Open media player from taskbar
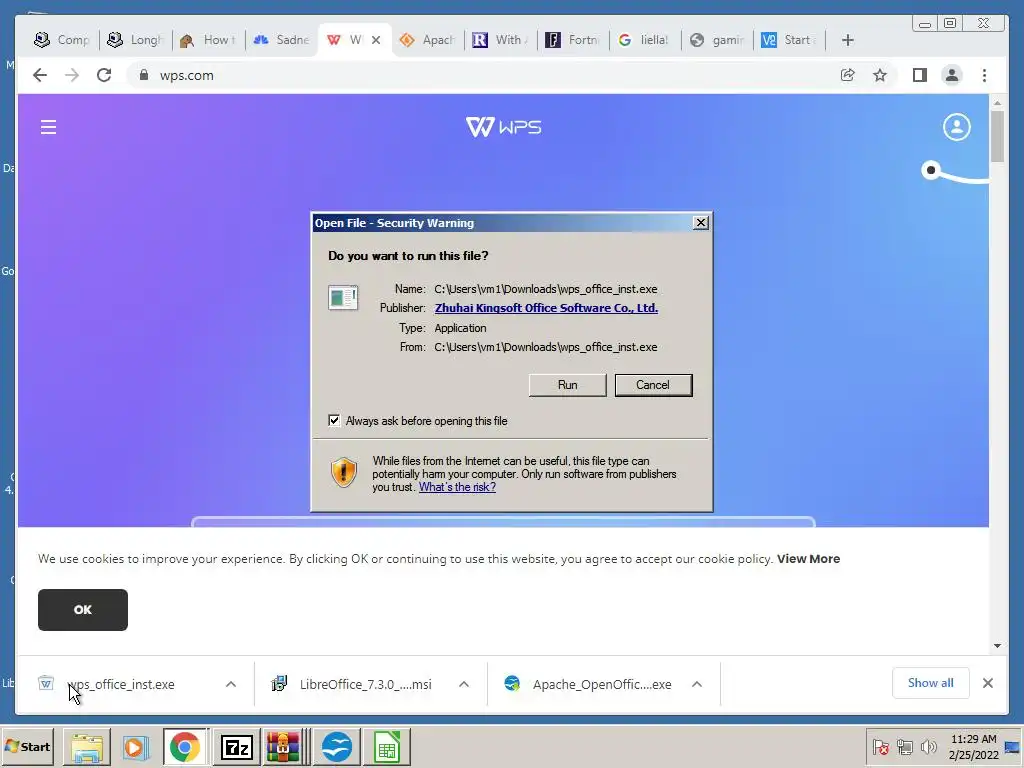This screenshot has width=1024, height=768. point(136,746)
